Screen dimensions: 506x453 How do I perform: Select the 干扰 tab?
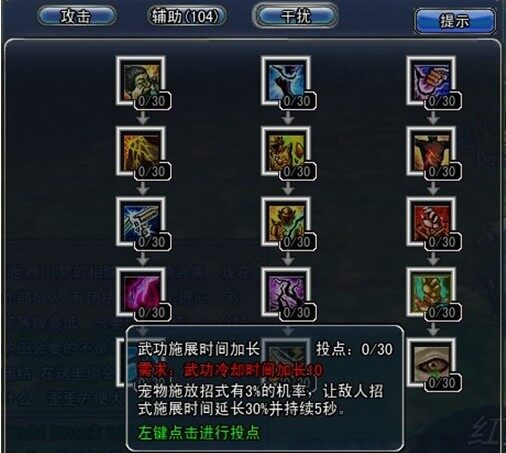(x=296, y=16)
